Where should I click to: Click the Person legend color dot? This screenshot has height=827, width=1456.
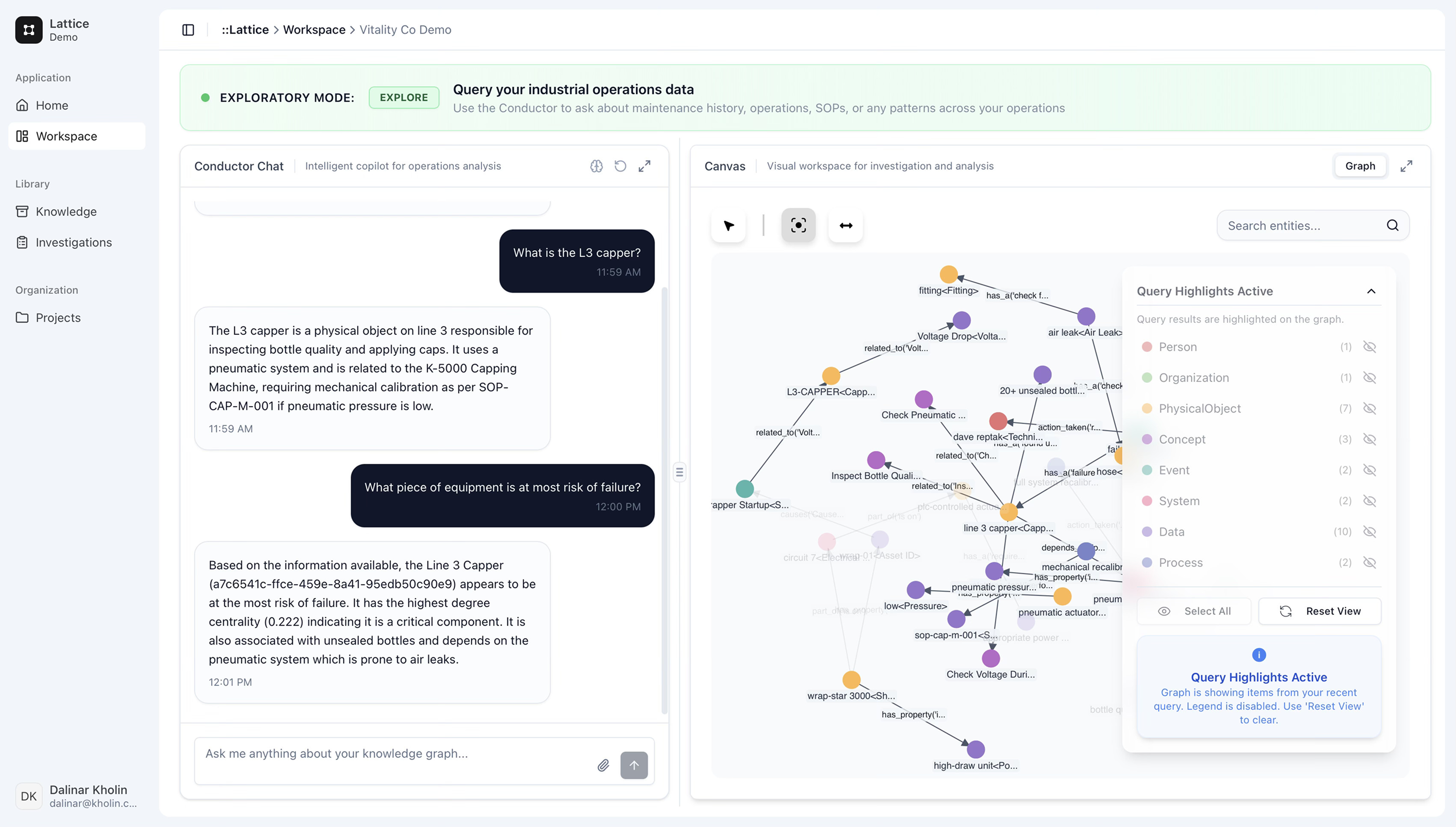pos(1146,347)
